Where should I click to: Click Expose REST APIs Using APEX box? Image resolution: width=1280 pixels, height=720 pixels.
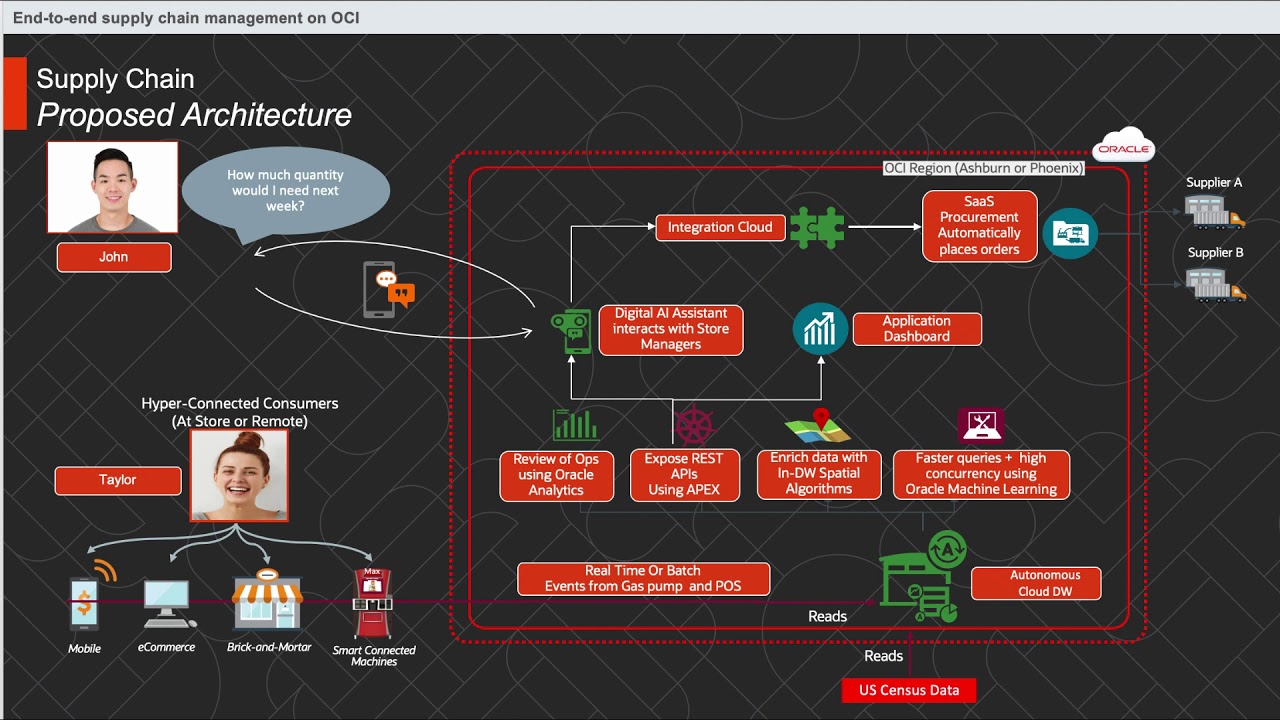[x=684, y=475]
